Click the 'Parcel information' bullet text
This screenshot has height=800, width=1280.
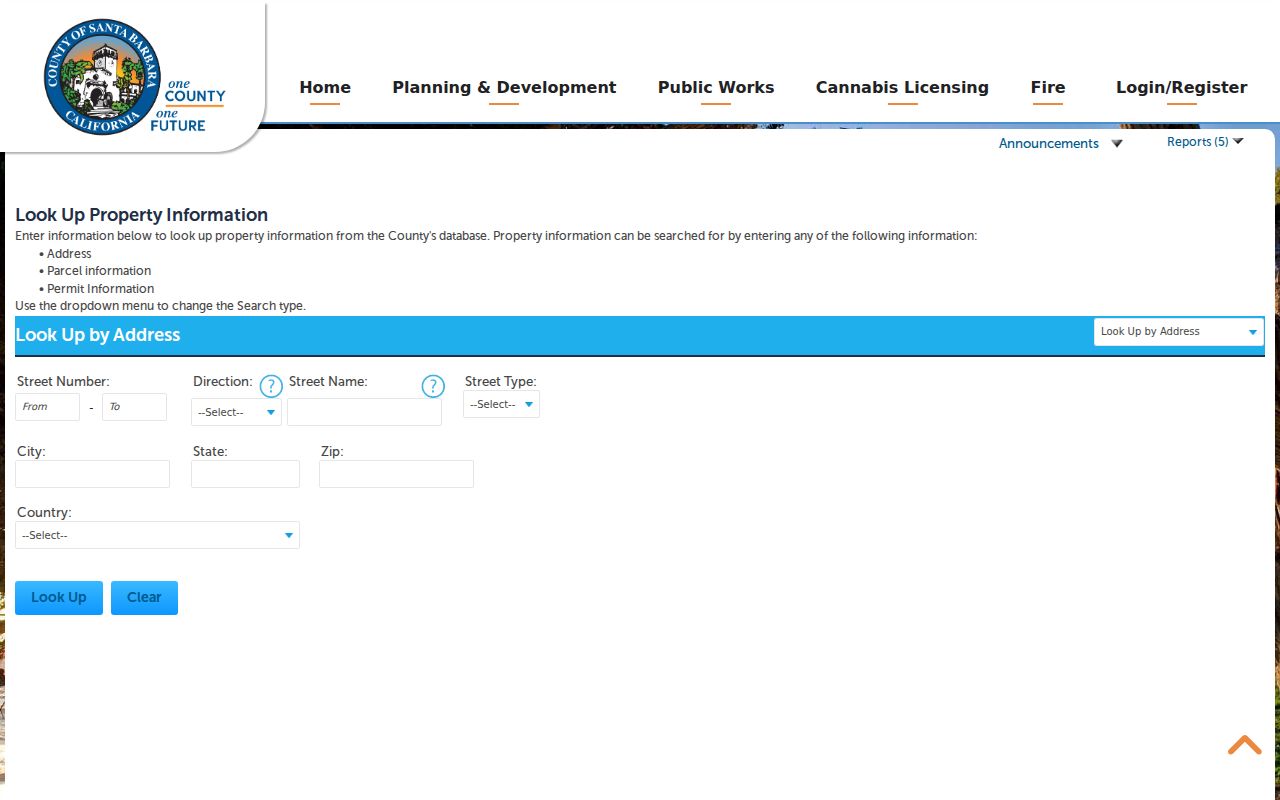coord(99,271)
